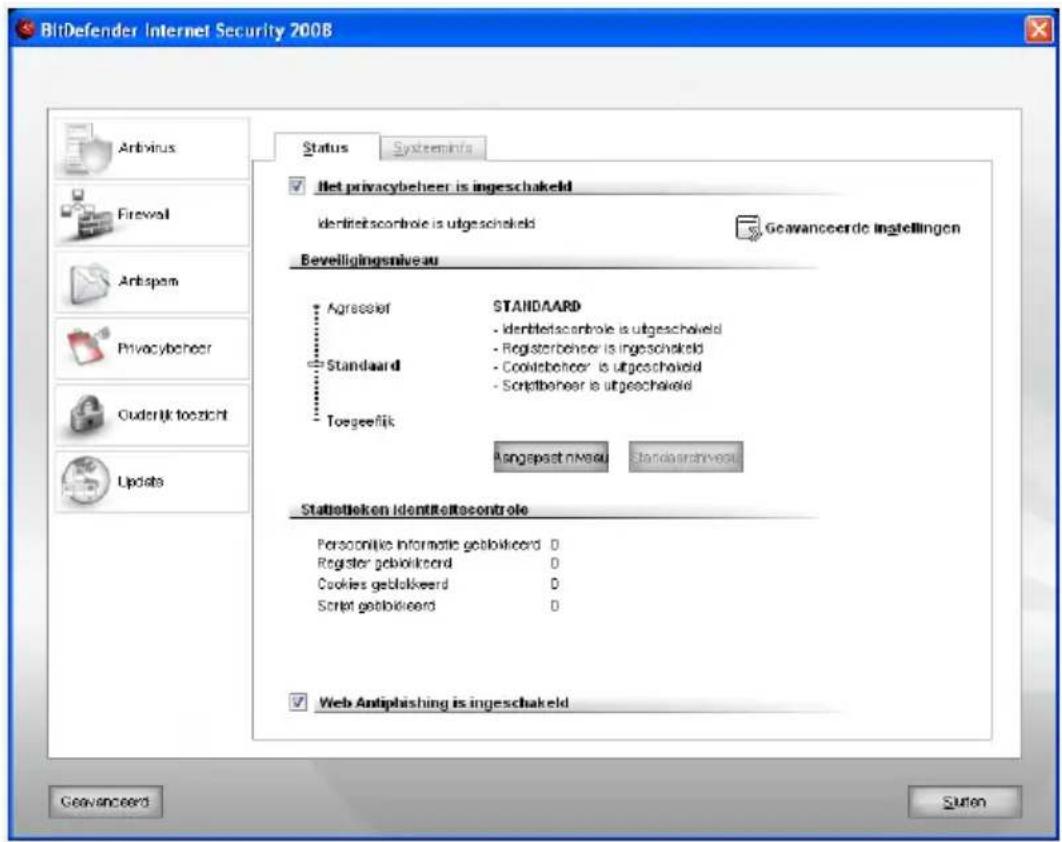Click 'Cookies geblokkeerd' statistic
Screen dimensions: 1062x842
pyautogui.click(x=383, y=584)
